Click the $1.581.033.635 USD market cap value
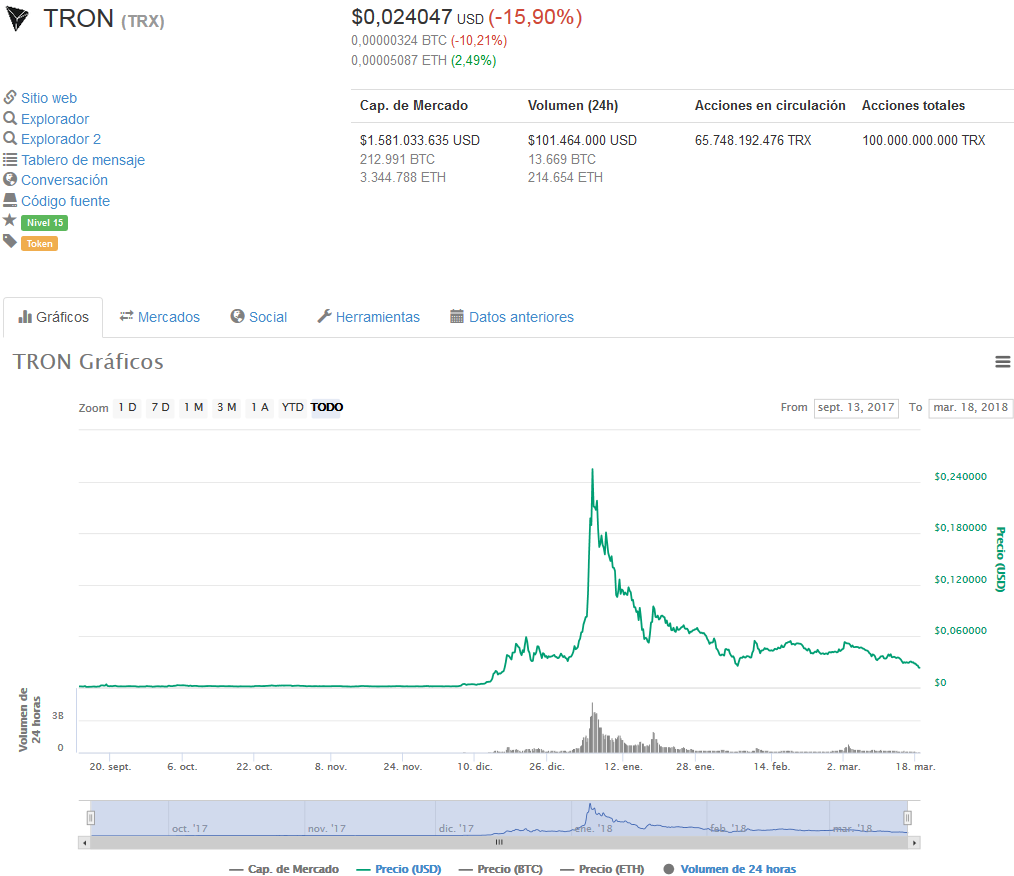 pos(420,140)
